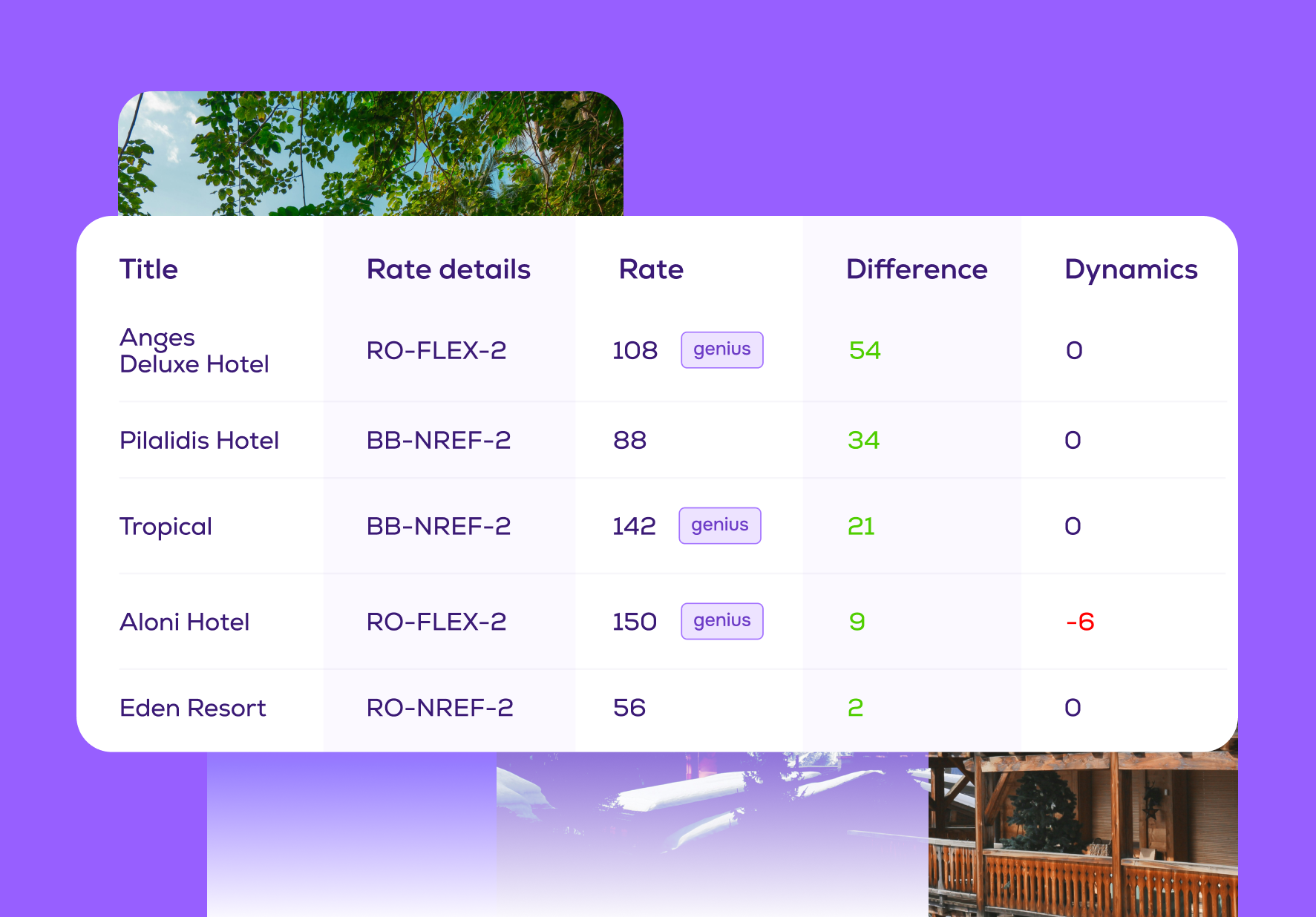
Task: Click the Eden Resort title
Action: tap(192, 708)
